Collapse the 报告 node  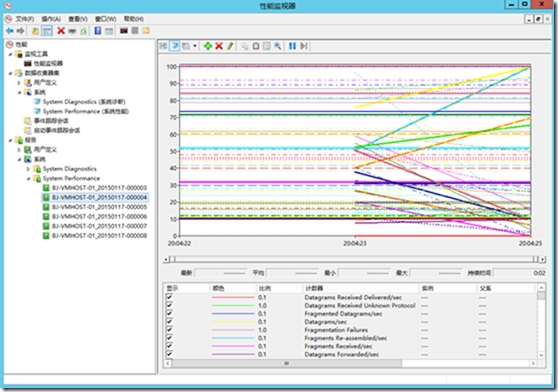(x=10, y=140)
